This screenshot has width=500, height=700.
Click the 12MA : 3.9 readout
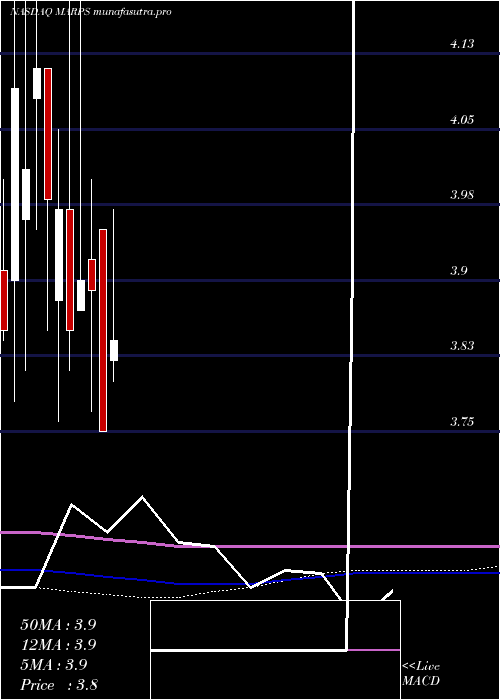(x=58, y=645)
